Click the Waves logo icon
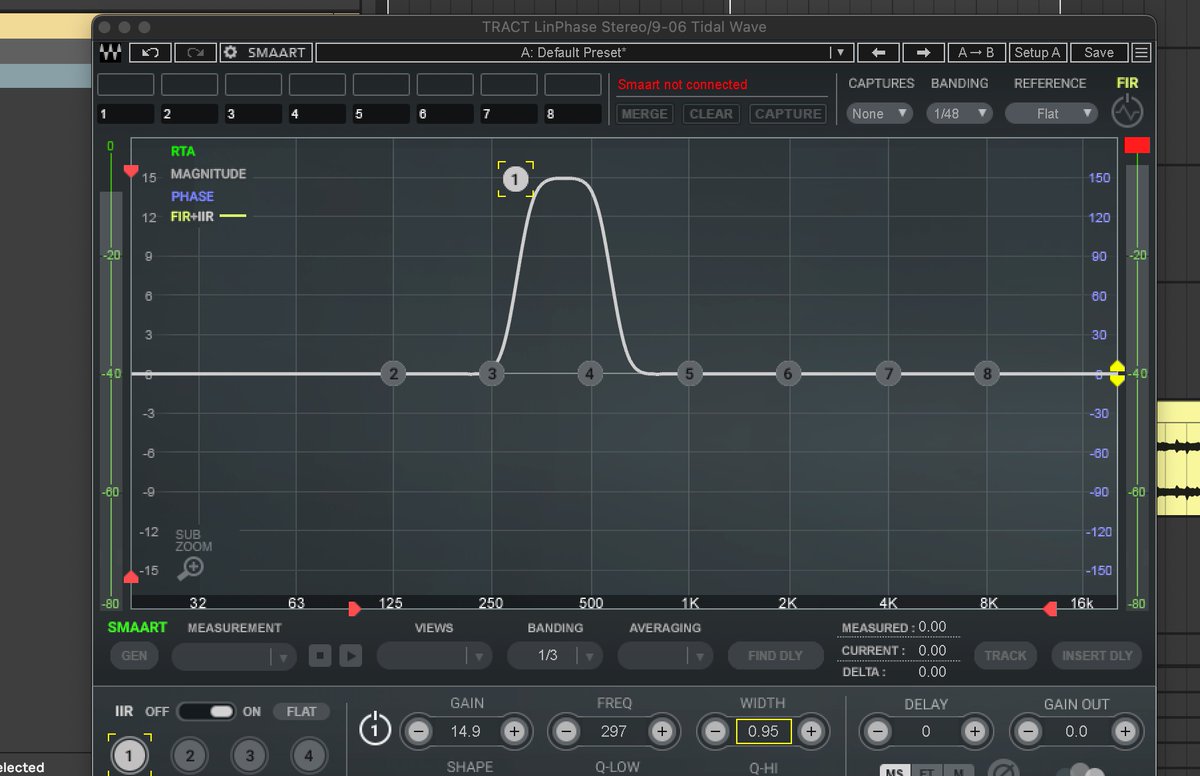 (110, 53)
